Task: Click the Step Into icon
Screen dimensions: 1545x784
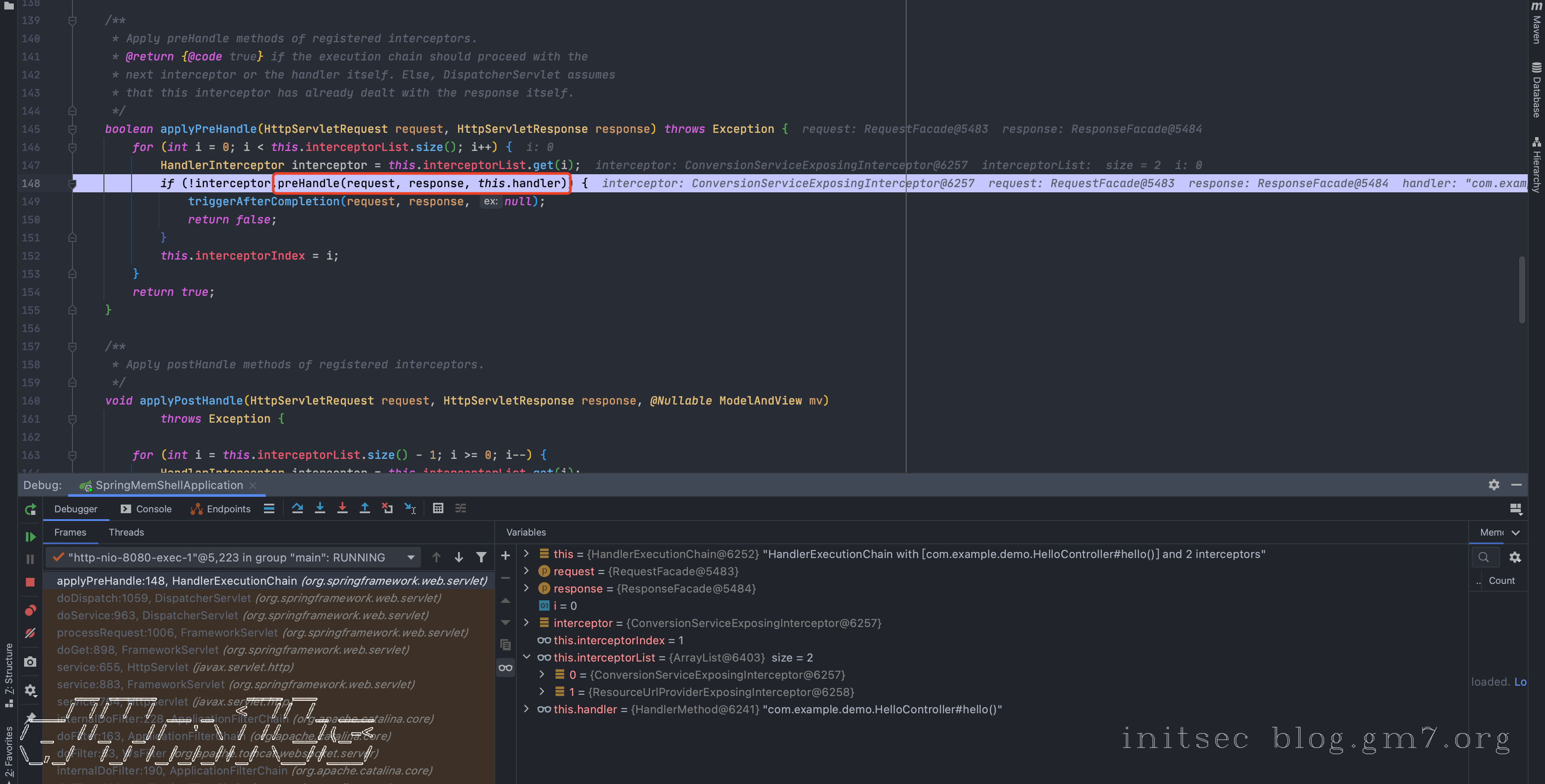Action: 320,508
